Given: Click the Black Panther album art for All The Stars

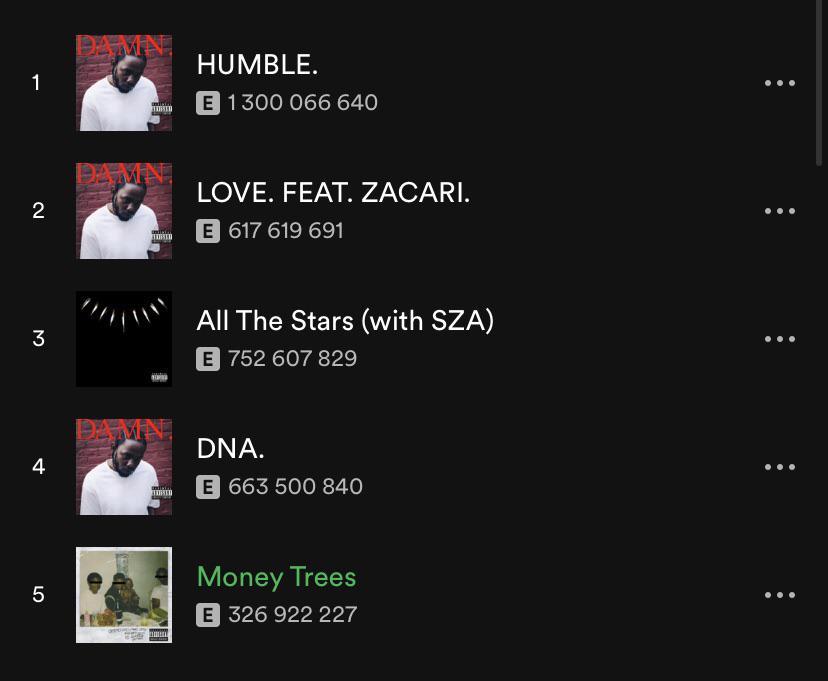Looking at the screenshot, I should click(x=124, y=339).
